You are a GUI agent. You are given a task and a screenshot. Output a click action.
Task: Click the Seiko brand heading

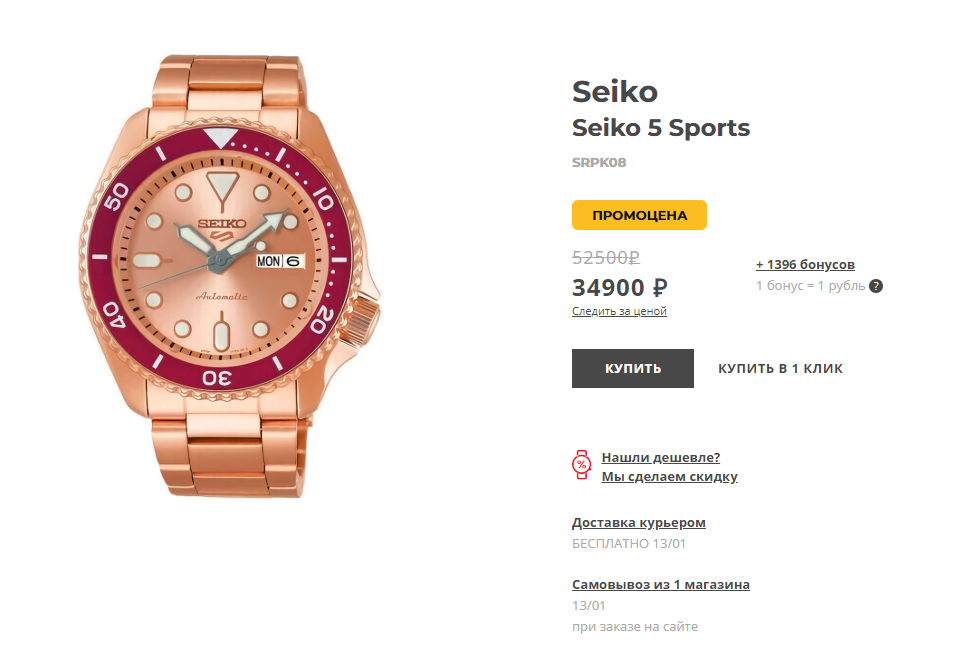[614, 92]
